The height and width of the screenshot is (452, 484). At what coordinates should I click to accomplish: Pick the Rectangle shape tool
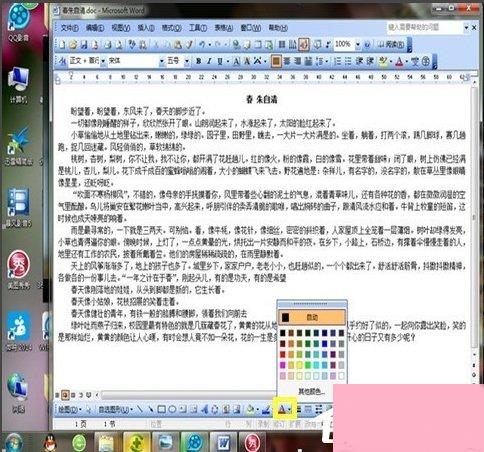[x=162, y=409]
